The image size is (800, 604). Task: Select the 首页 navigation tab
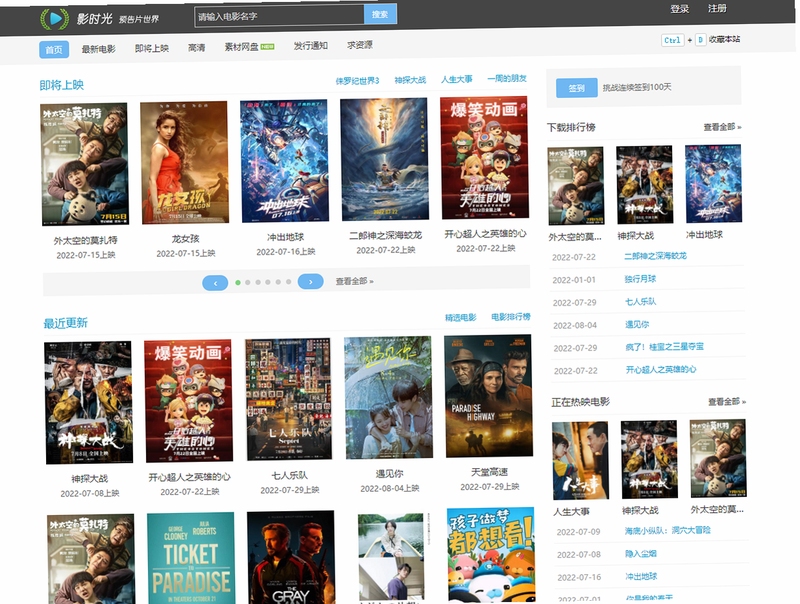pos(54,49)
